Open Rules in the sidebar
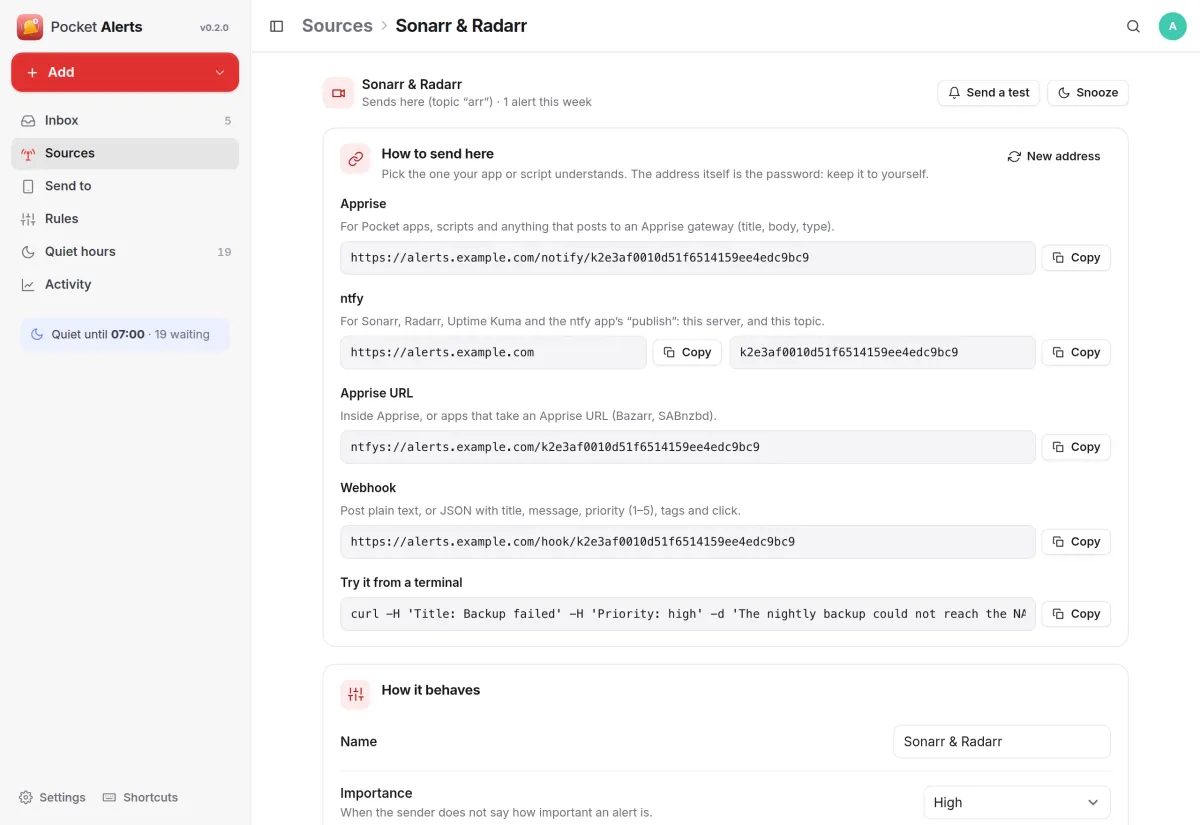Viewport: 1200px width, 825px height. tap(125, 219)
